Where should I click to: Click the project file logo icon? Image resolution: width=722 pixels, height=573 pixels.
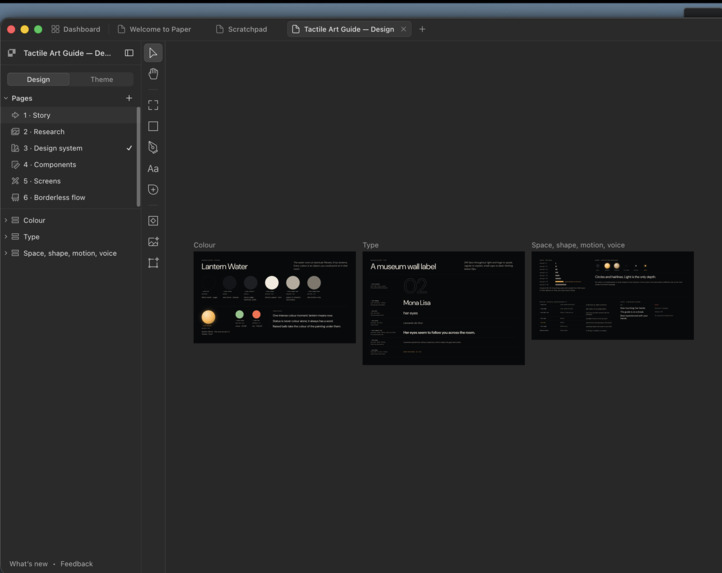point(12,53)
